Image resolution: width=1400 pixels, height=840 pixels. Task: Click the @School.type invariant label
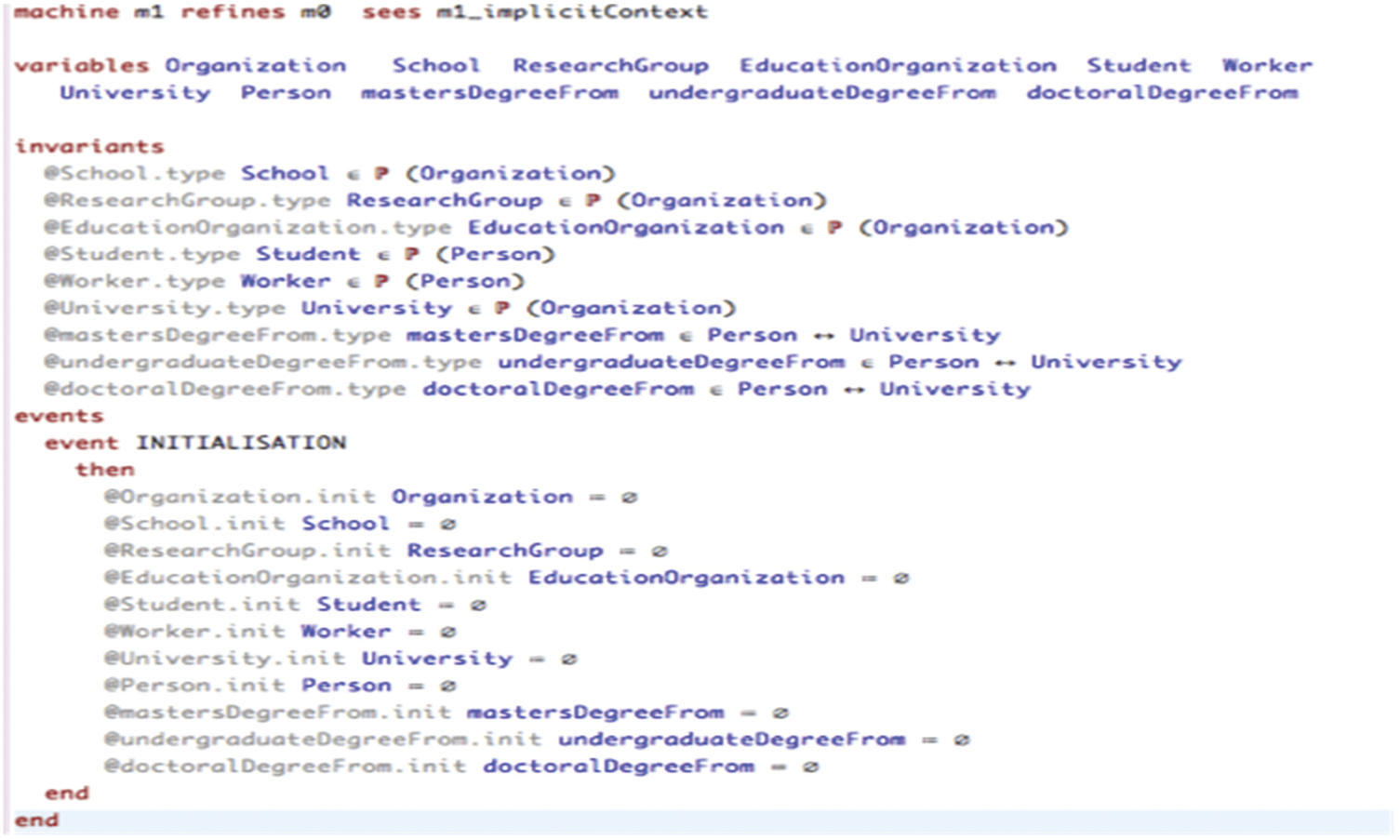coord(134,174)
